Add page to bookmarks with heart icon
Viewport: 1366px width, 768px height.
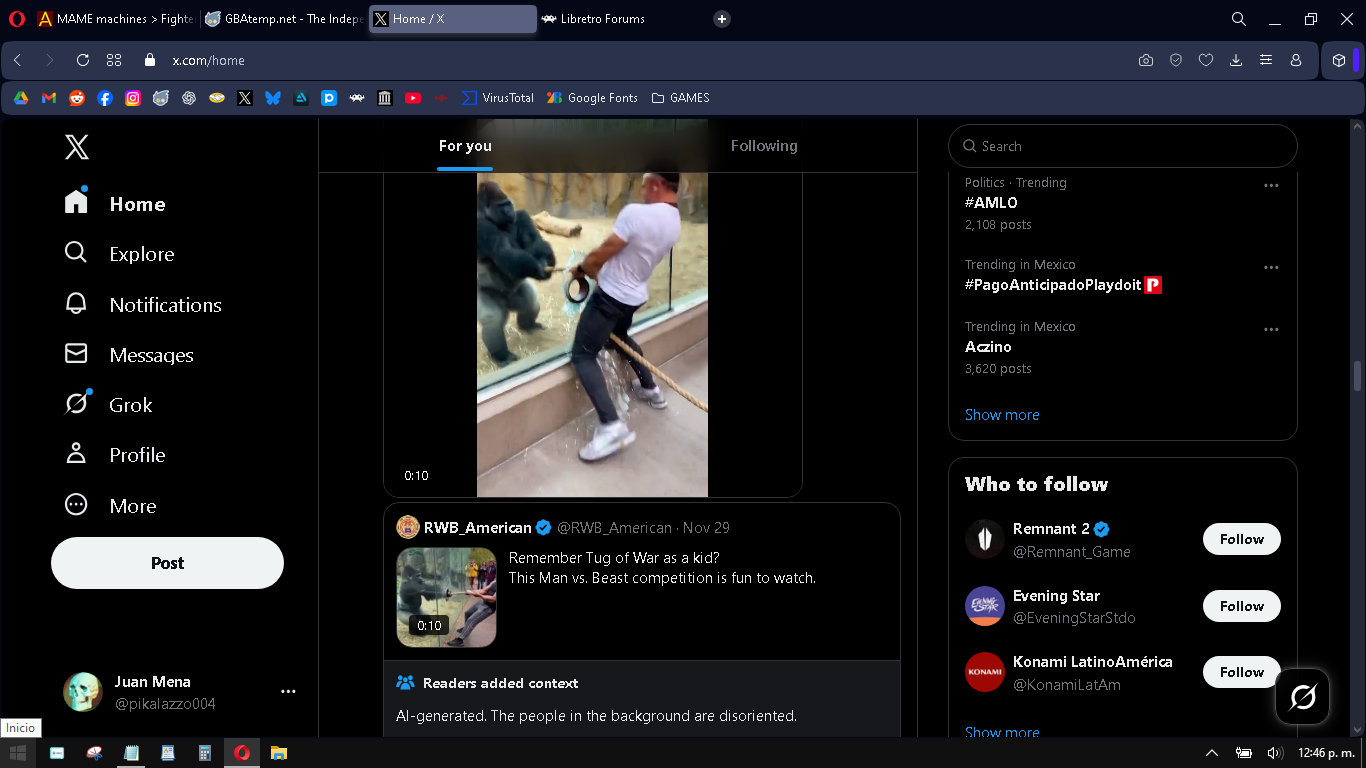(1206, 60)
